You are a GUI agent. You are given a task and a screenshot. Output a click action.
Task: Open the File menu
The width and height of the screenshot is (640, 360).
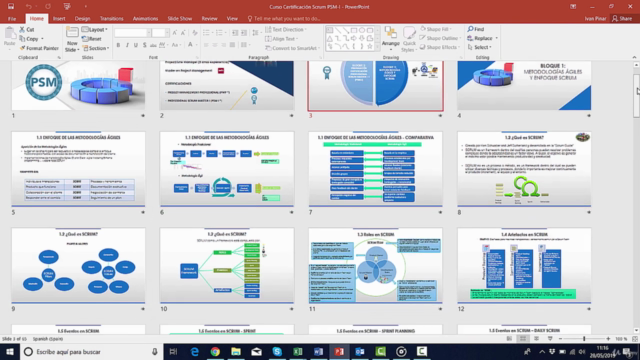pyautogui.click(x=12, y=19)
